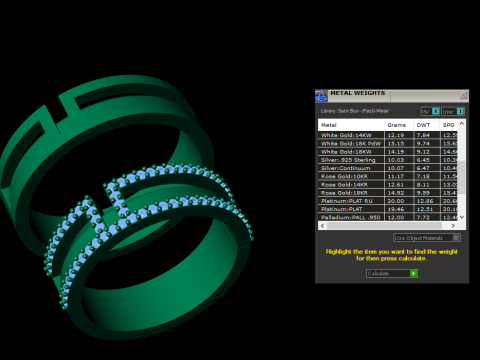Select the Rose Gold:10KR row

pos(388,176)
